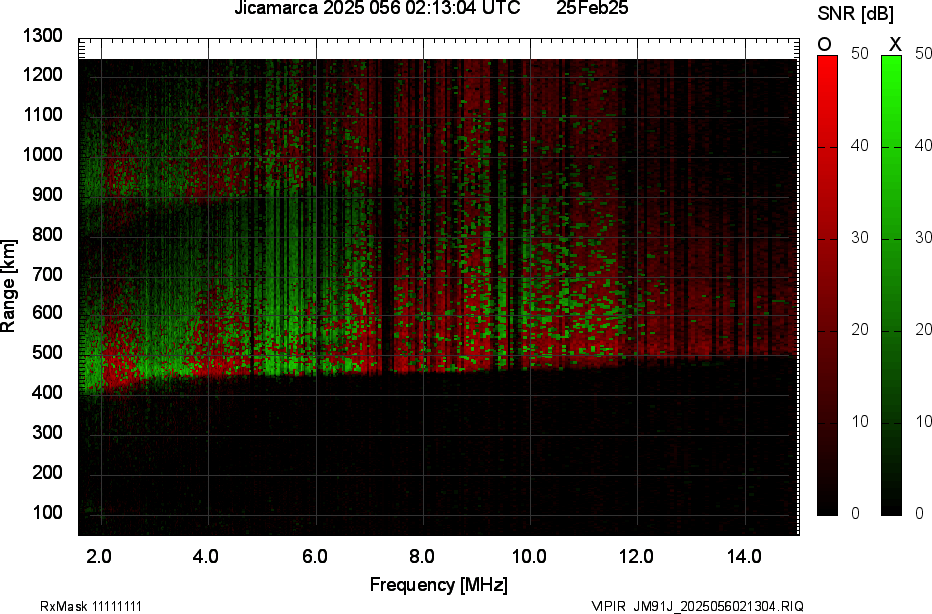The image size is (932, 614).
Task: Click the "4.0" frequency tick label
Action: point(206,557)
